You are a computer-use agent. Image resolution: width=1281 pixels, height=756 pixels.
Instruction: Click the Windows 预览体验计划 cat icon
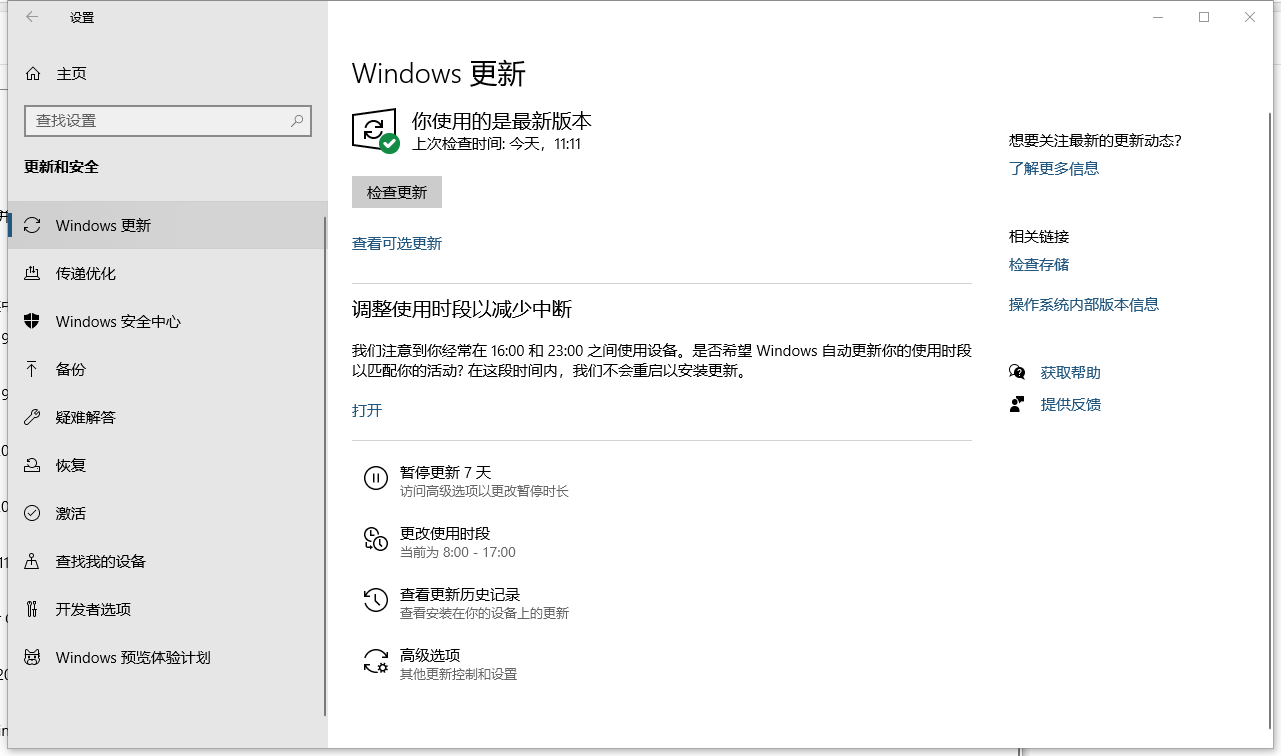click(33, 657)
